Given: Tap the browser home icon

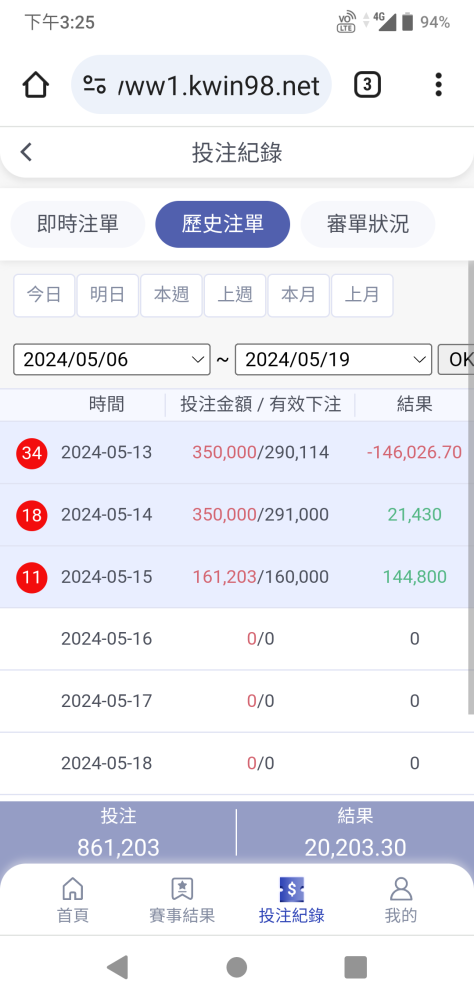Looking at the screenshot, I should coord(36,85).
